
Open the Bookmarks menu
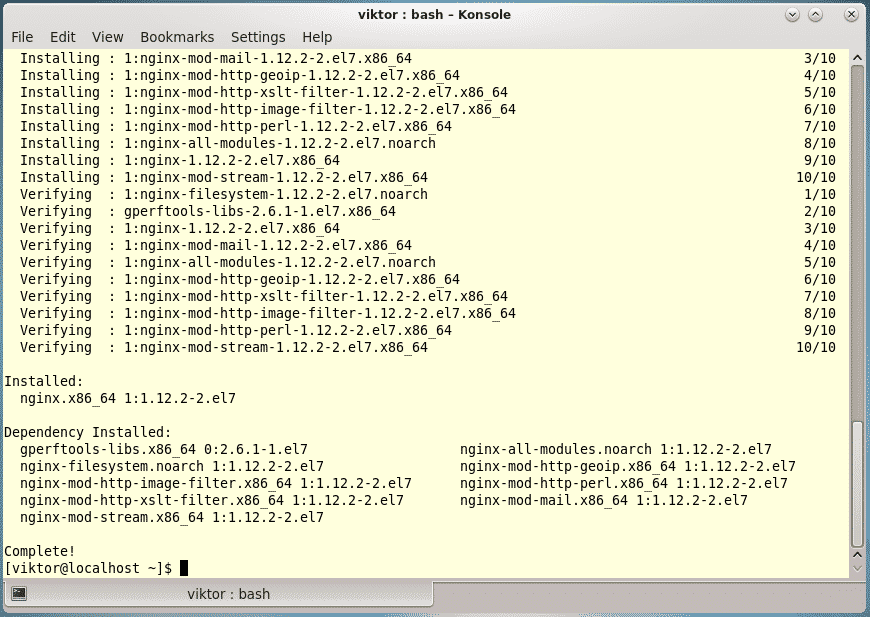[x=177, y=37]
